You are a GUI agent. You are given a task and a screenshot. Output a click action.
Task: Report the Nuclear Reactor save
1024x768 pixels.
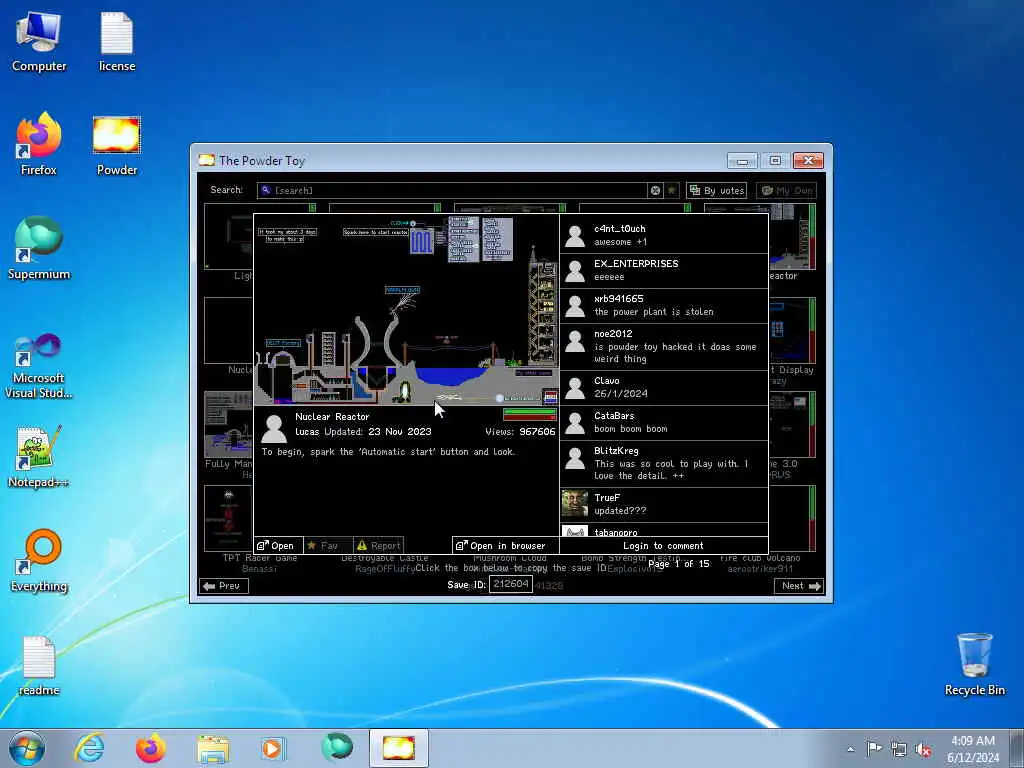(378, 545)
